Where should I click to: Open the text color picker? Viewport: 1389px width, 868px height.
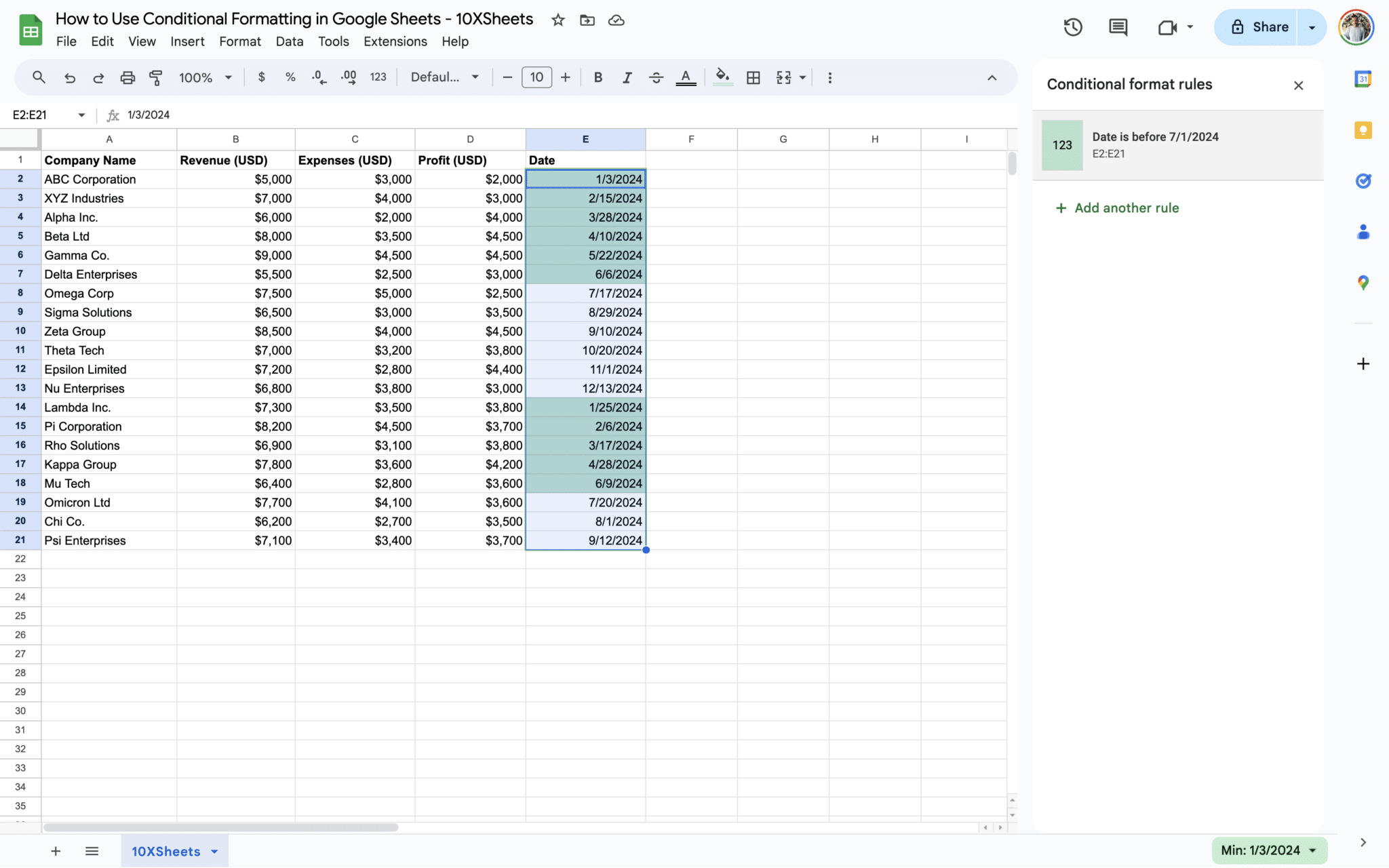(686, 77)
